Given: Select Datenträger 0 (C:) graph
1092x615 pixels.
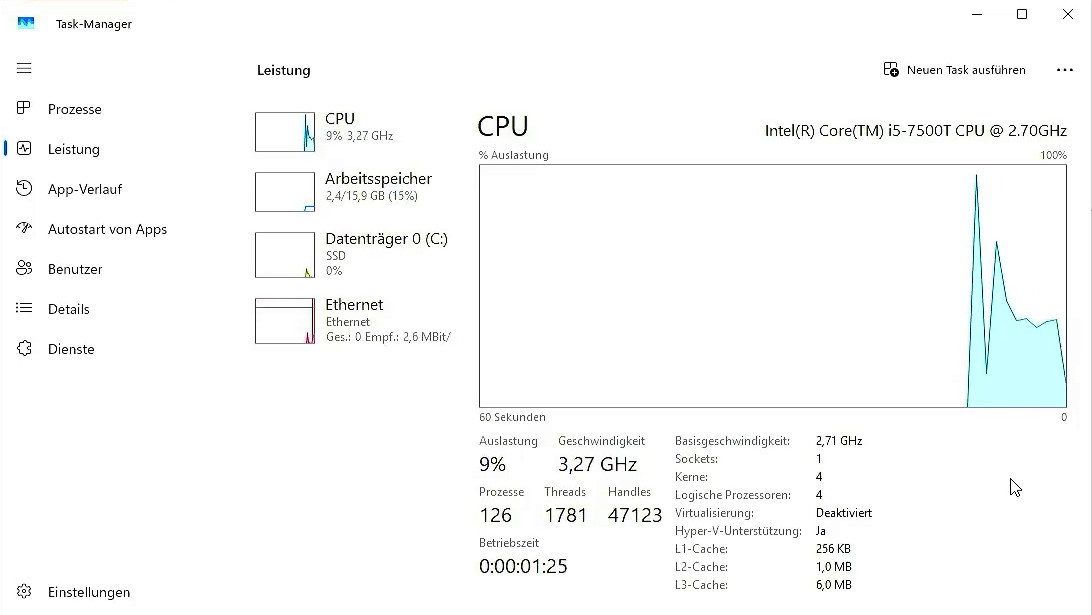Looking at the screenshot, I should point(285,255).
